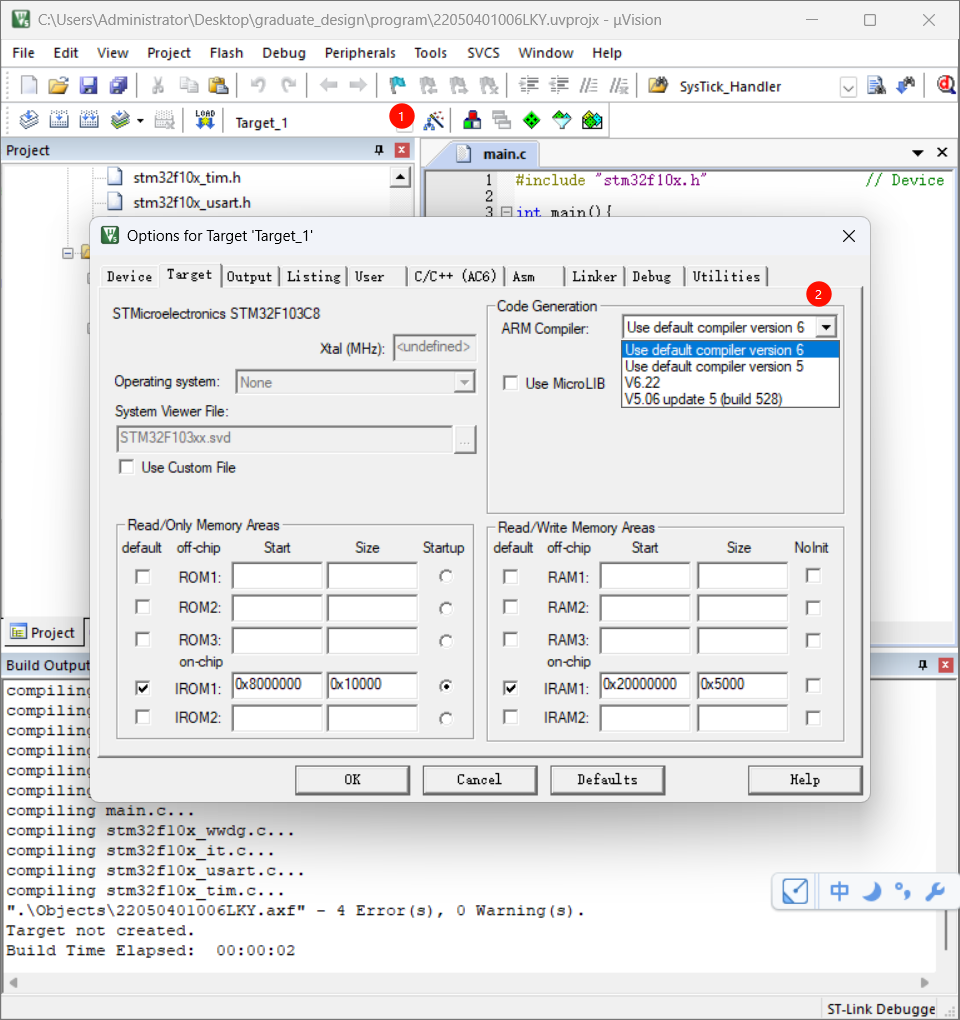
Task: Click the IROM1 Start address field
Action: click(277, 685)
